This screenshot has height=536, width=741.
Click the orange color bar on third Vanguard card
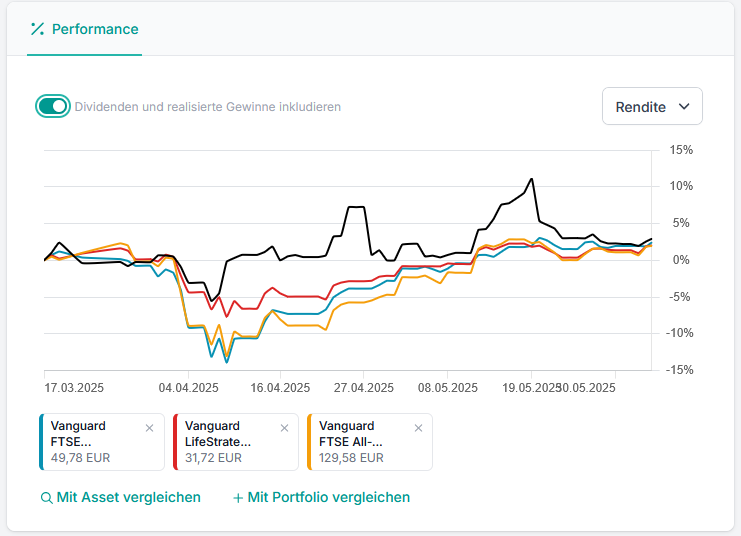point(309,442)
